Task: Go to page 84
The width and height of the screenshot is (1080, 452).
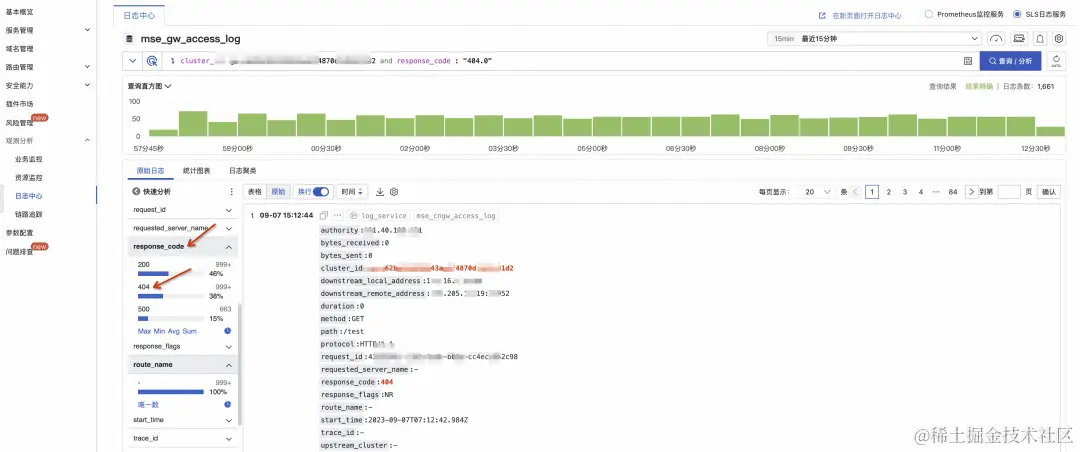Action: tap(953, 192)
